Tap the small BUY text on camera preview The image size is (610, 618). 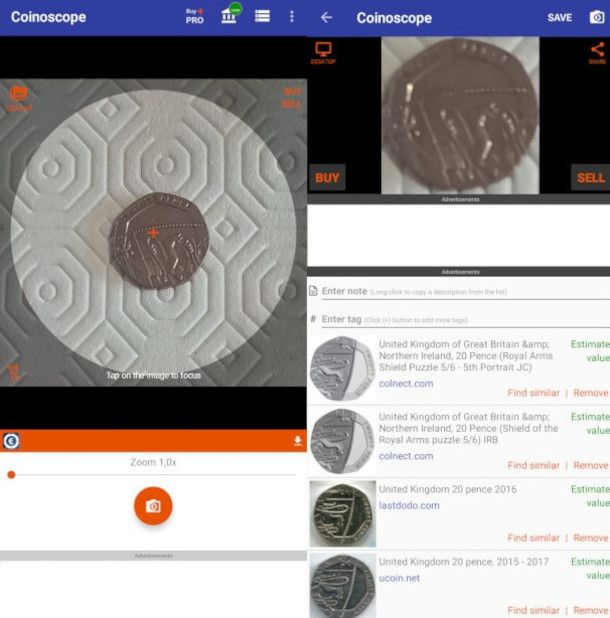click(x=292, y=92)
